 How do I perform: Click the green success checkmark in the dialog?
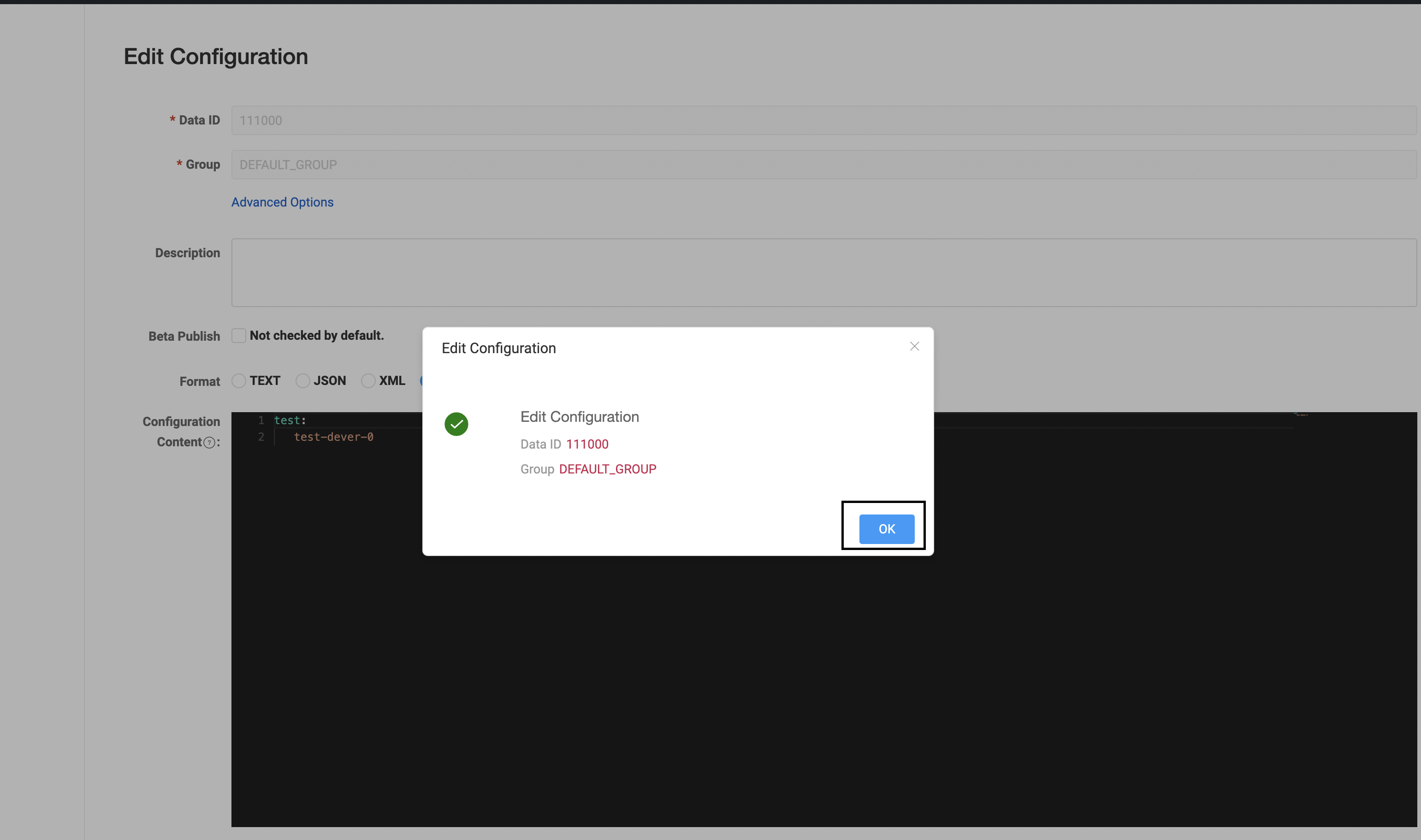[456, 423]
